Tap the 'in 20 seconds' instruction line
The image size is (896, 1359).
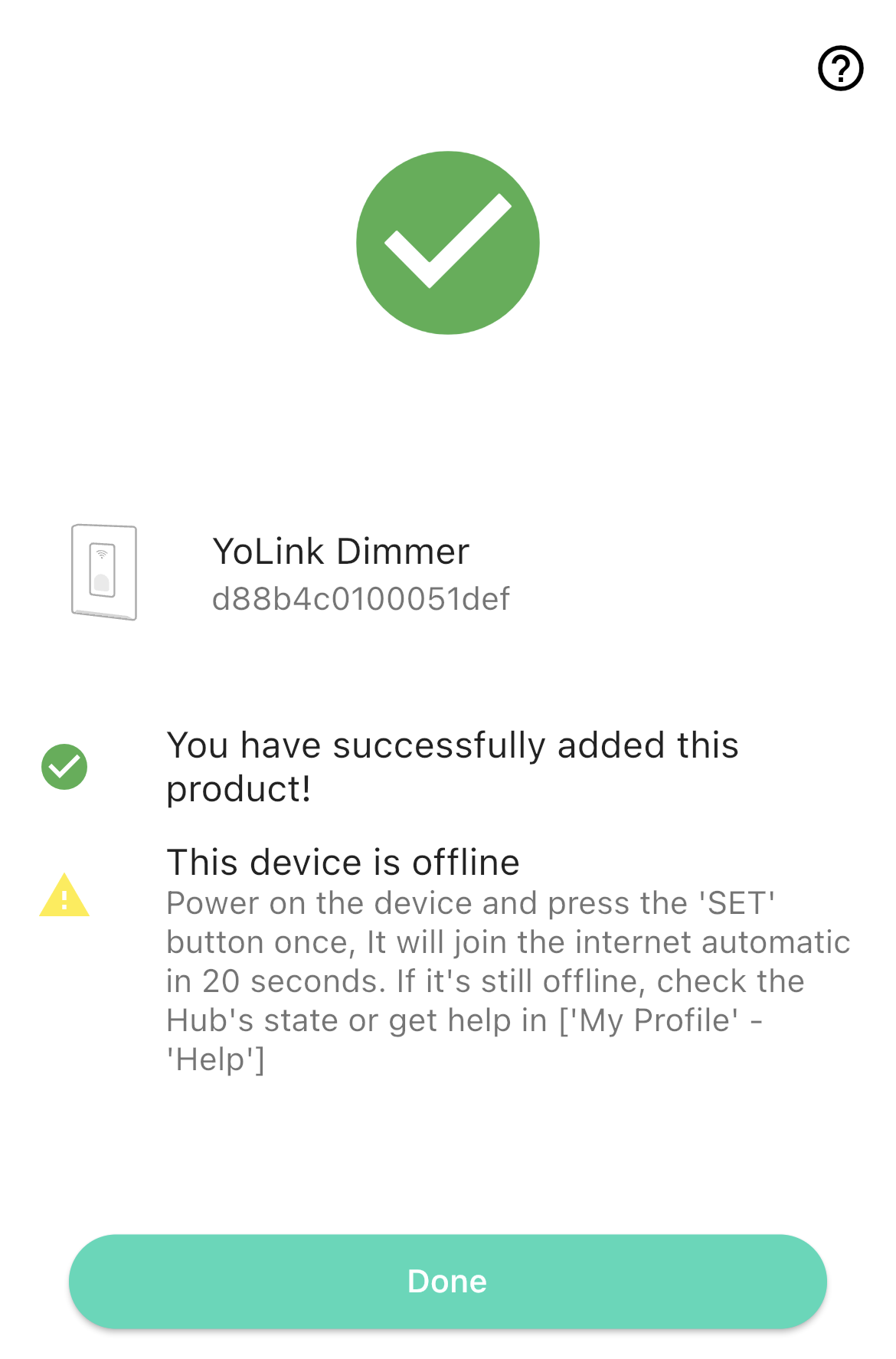(486, 981)
